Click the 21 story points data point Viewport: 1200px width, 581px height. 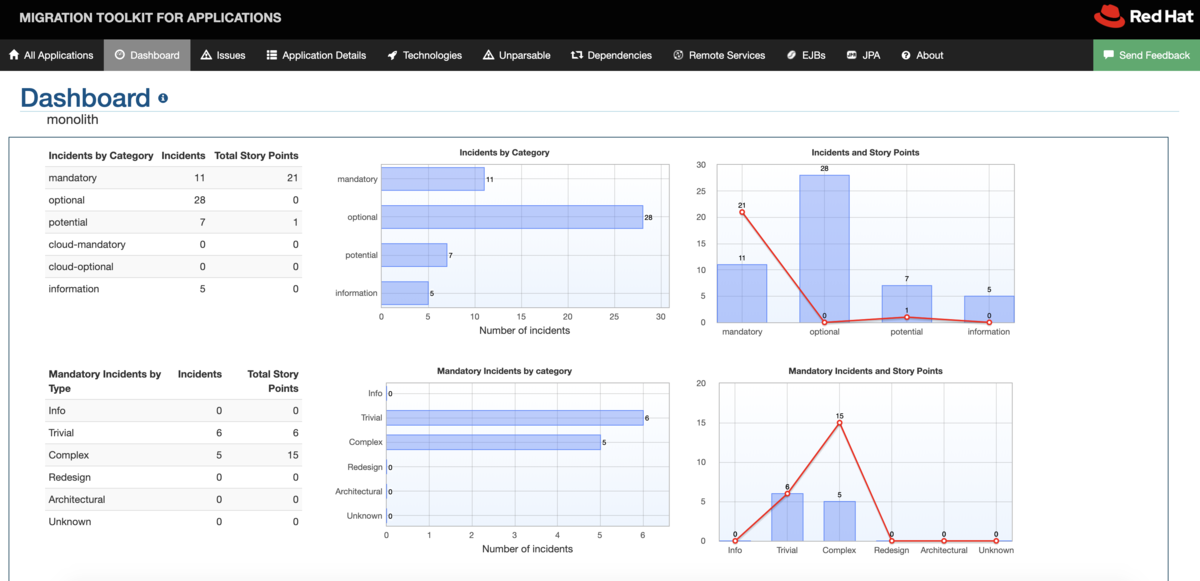pyautogui.click(x=742, y=211)
